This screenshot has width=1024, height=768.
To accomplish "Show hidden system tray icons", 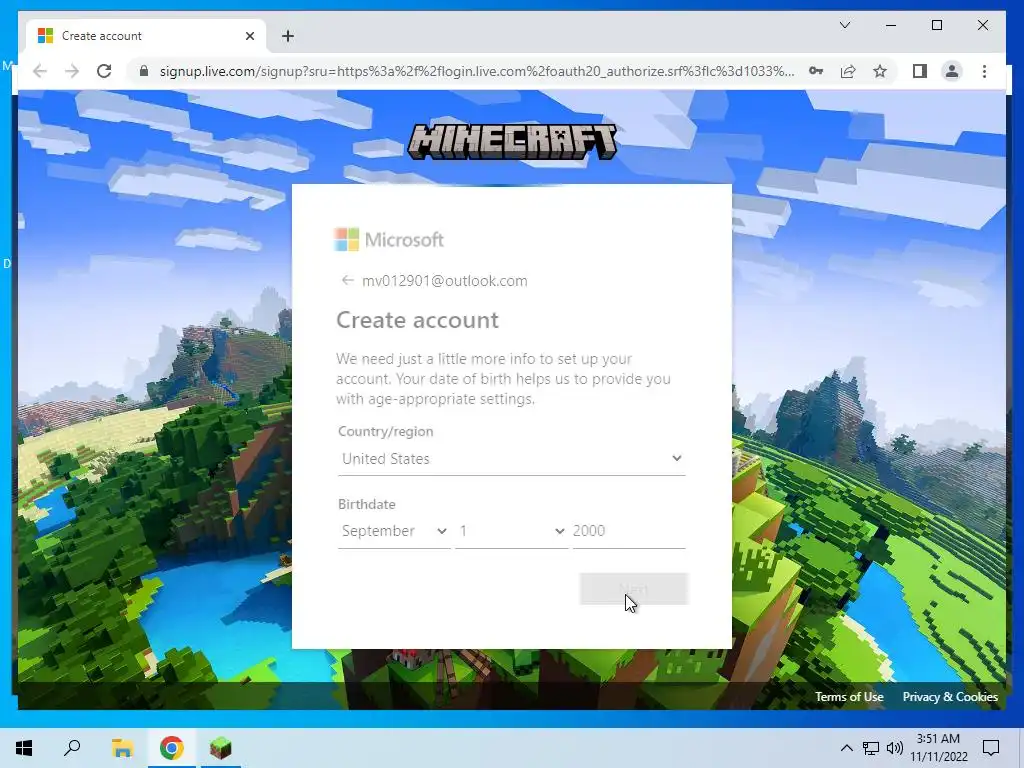I will tap(846, 748).
